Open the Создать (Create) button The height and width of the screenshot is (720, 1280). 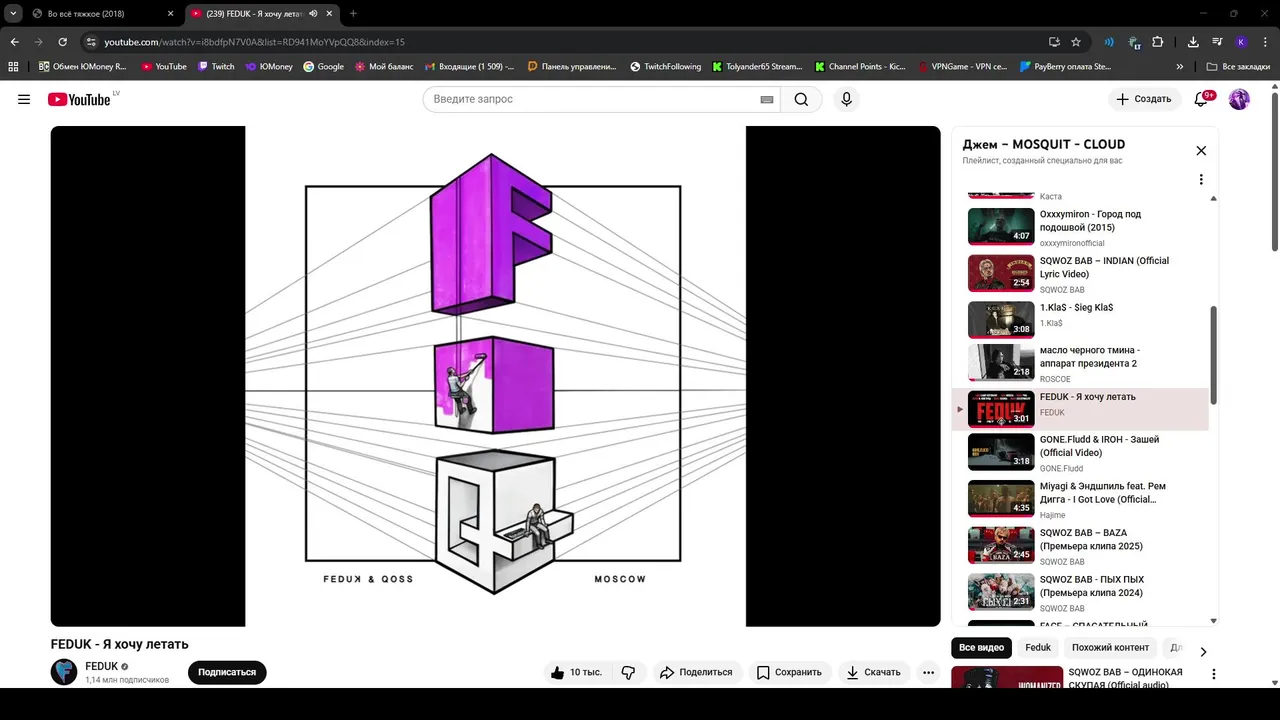(1144, 99)
